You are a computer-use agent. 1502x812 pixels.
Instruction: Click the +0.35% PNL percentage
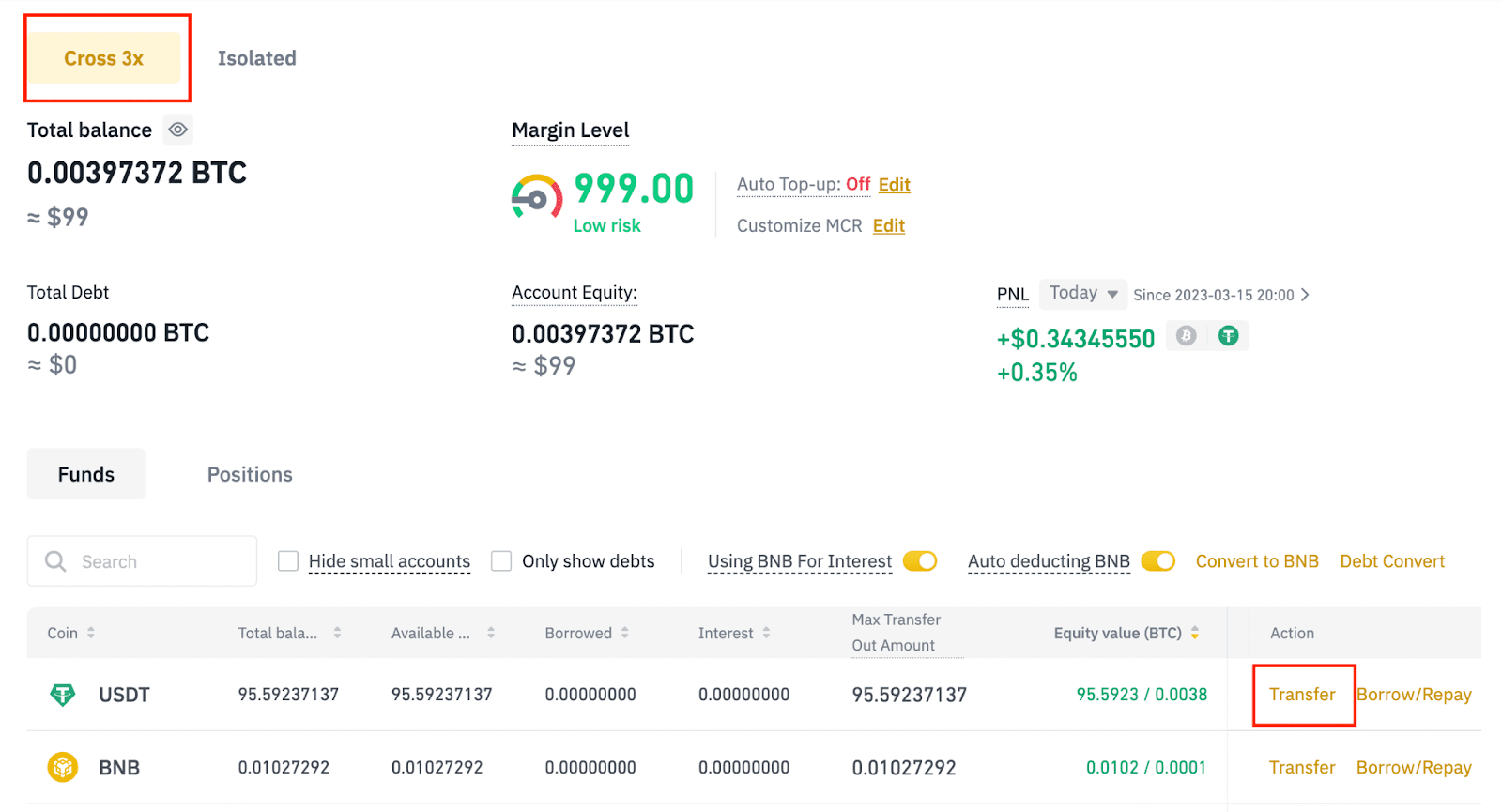click(x=1037, y=373)
